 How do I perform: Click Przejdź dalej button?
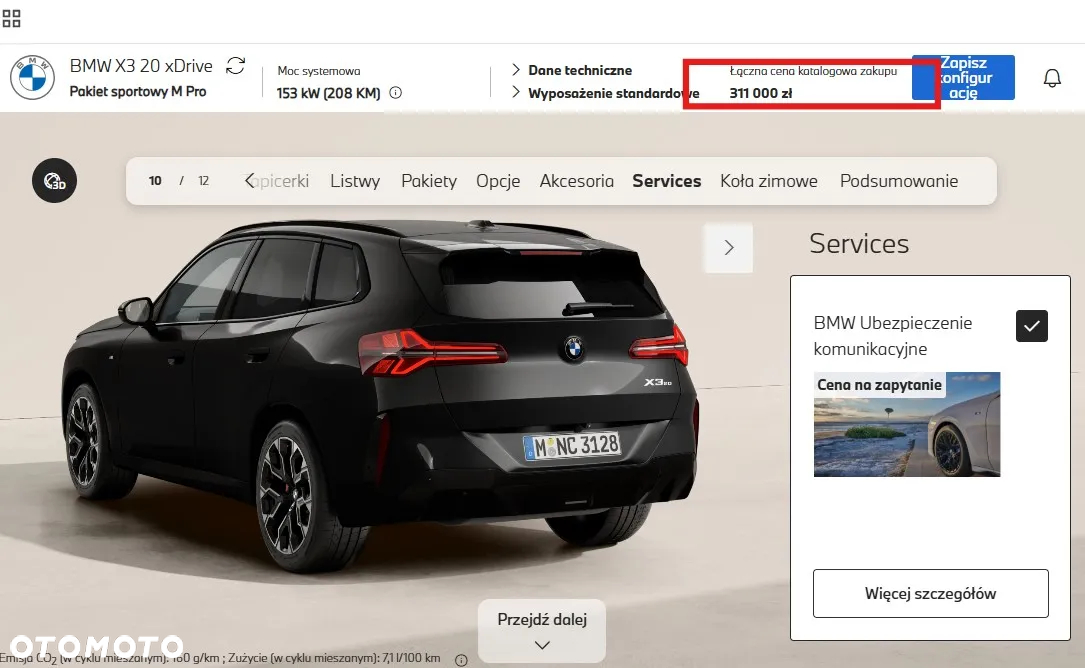pos(542,631)
